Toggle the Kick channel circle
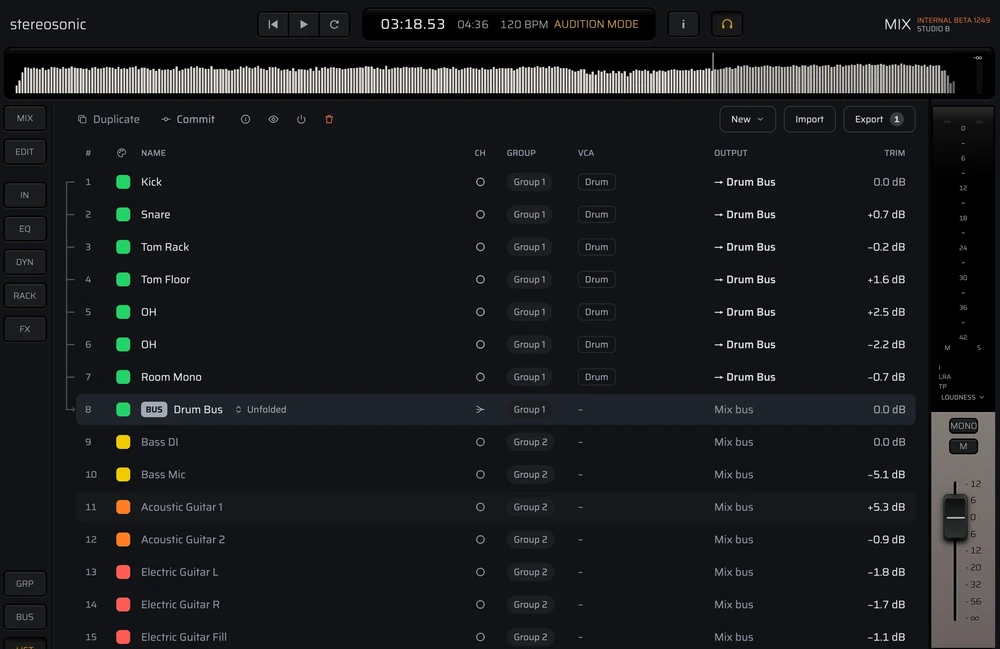Screen dimensions: 1000x649 (480, 182)
